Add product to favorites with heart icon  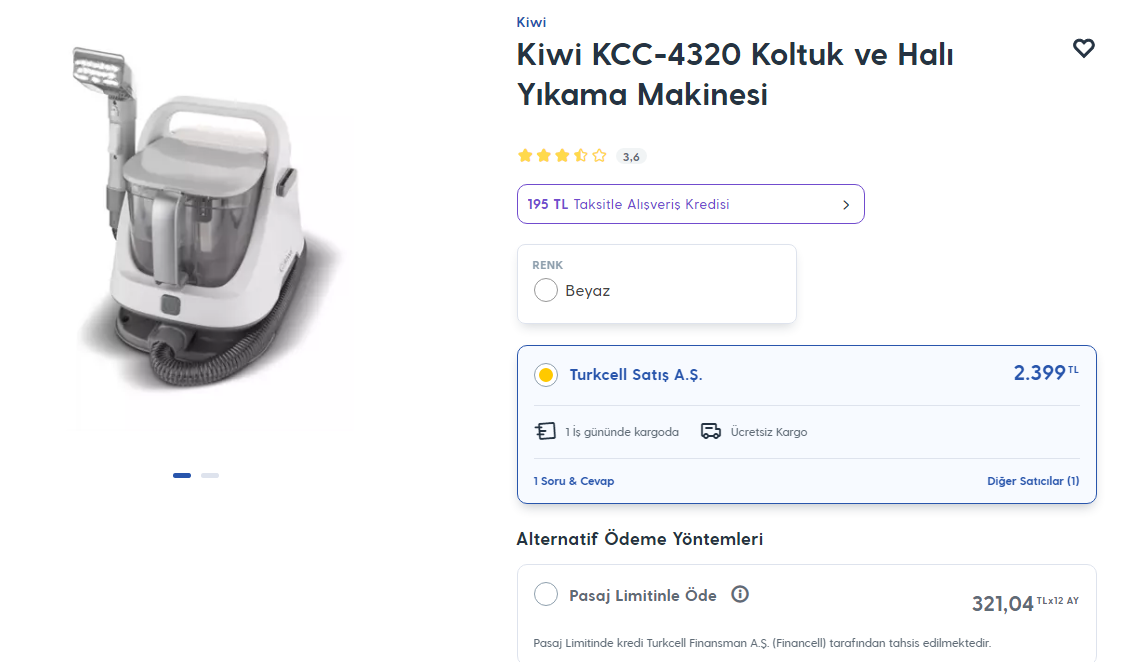1083,48
